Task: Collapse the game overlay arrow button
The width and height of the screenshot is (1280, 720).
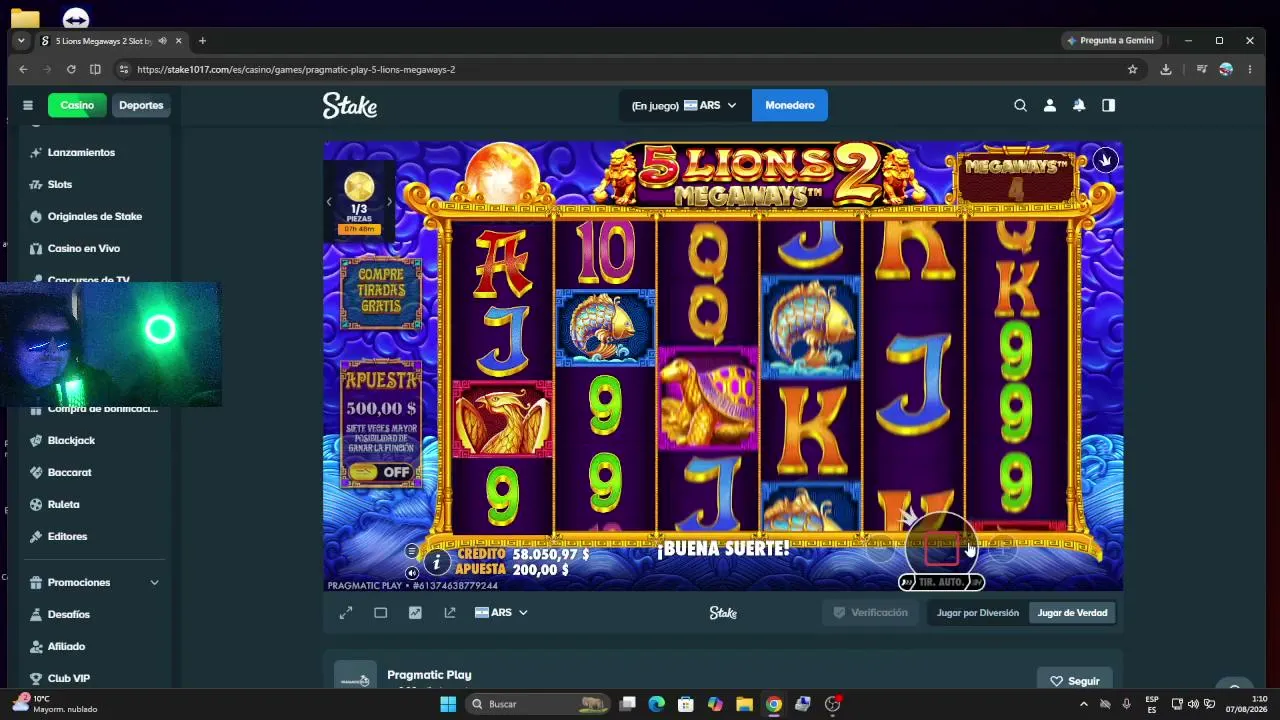Action: click(1105, 160)
